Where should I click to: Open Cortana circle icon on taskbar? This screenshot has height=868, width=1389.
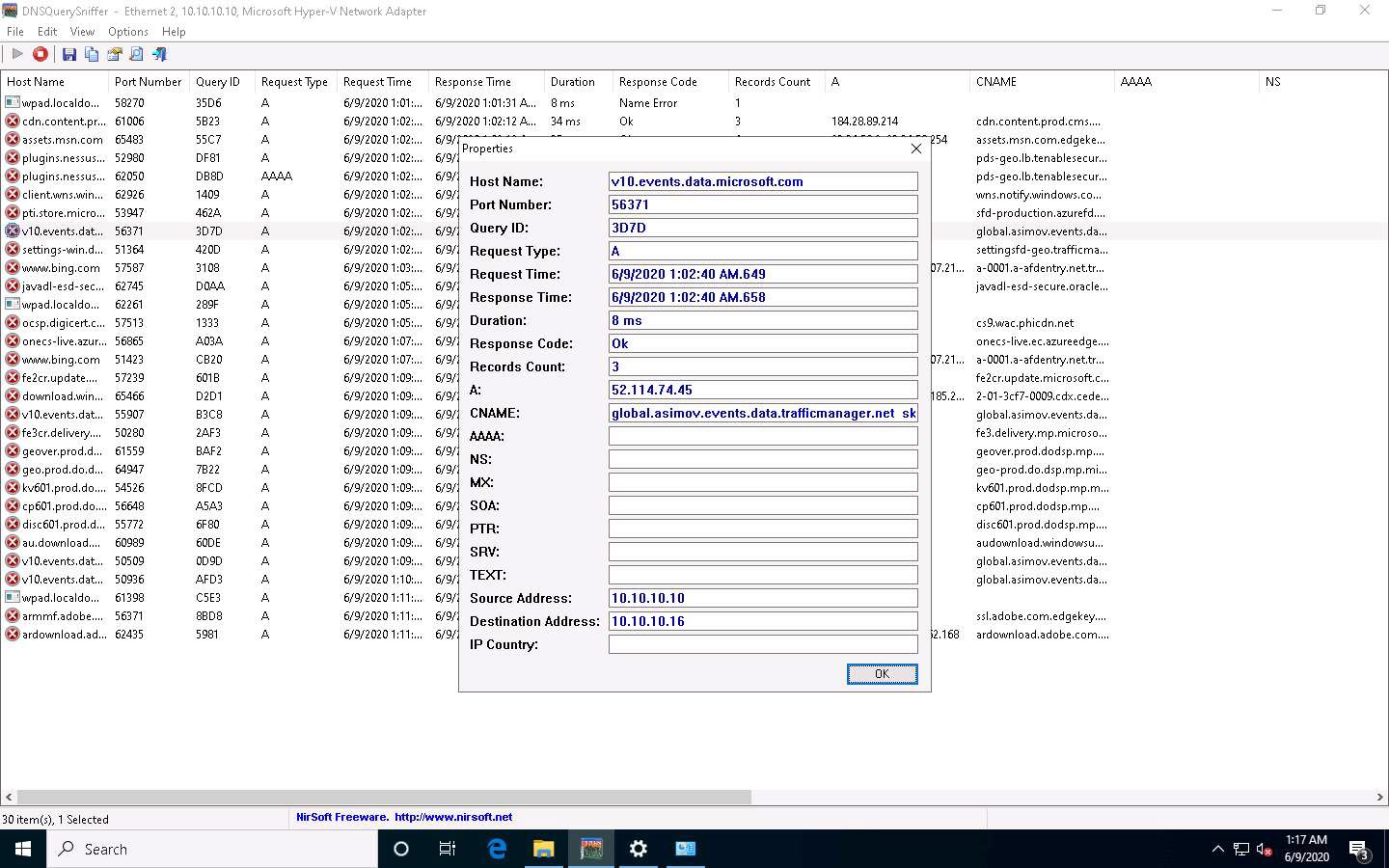pos(401,849)
